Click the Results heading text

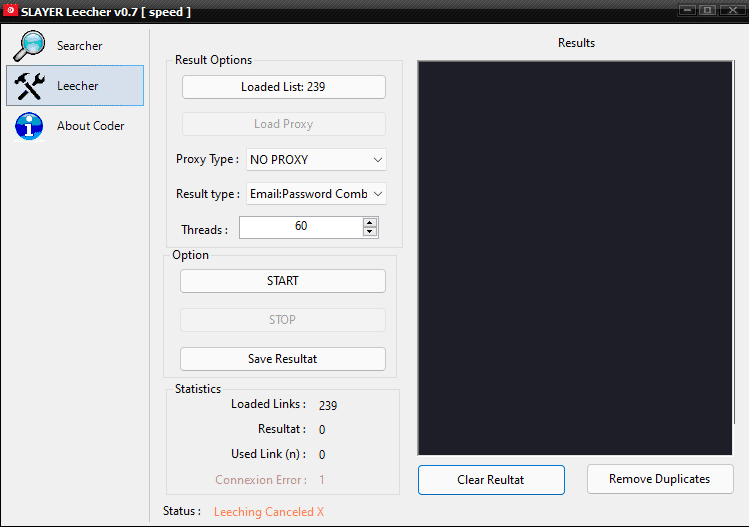pos(576,43)
